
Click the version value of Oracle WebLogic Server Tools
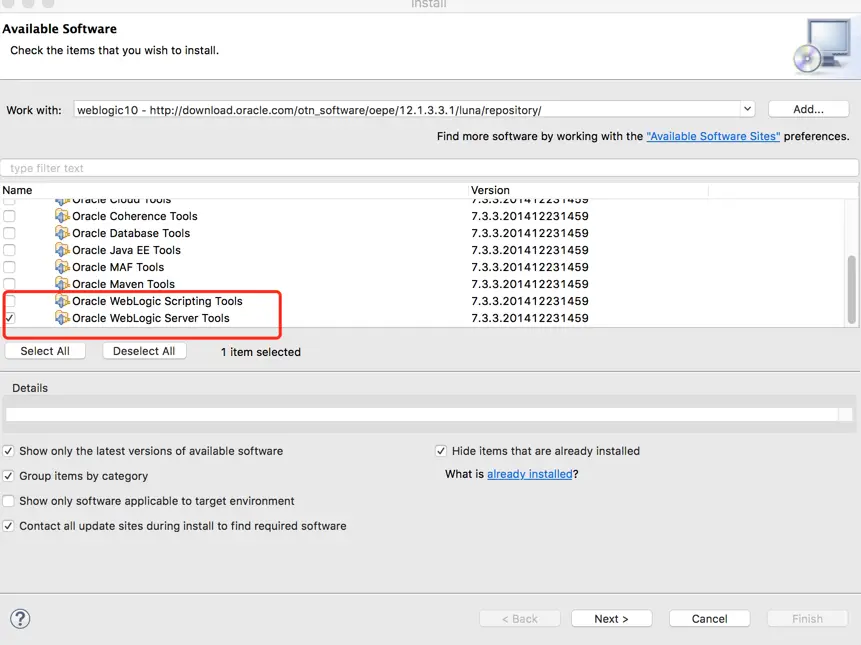[x=530, y=318]
